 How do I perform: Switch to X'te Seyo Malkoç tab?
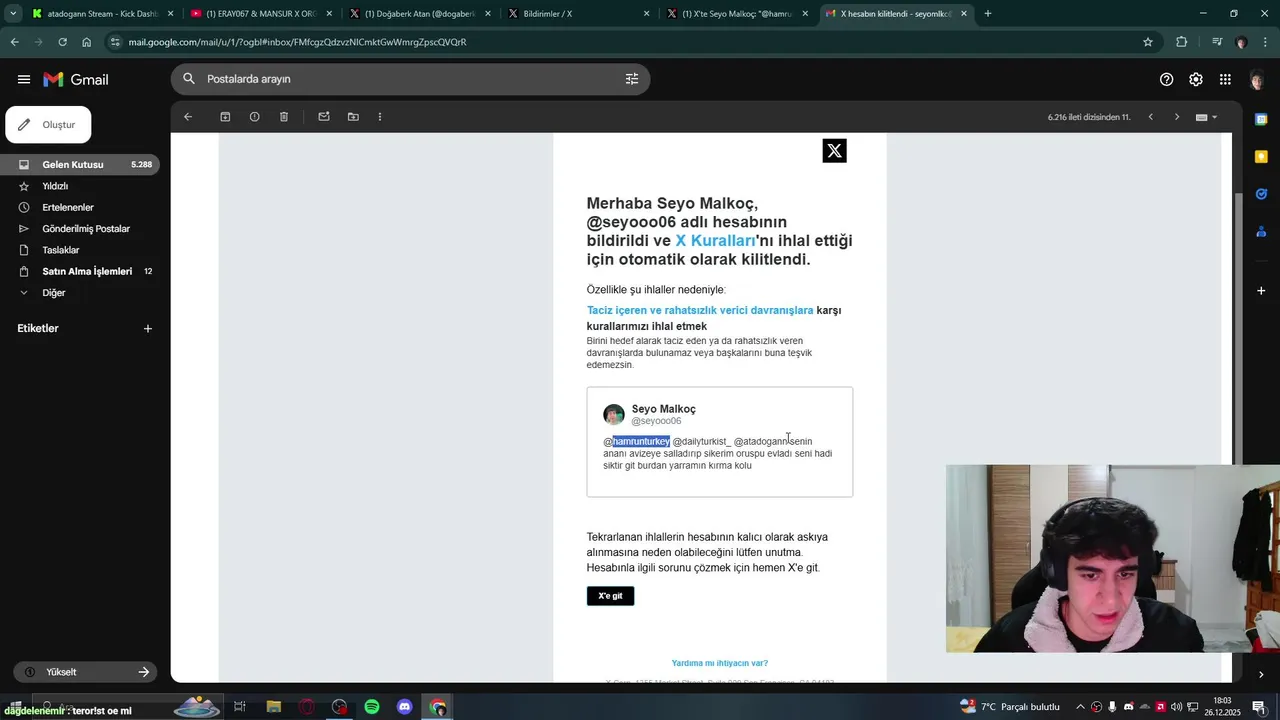pyautogui.click(x=736, y=14)
